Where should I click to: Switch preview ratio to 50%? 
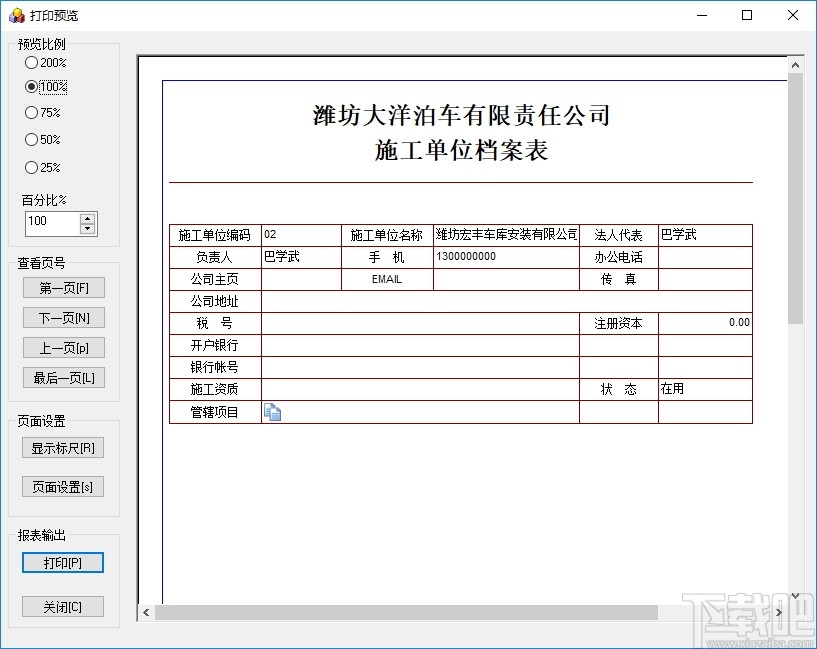click(x=31, y=141)
